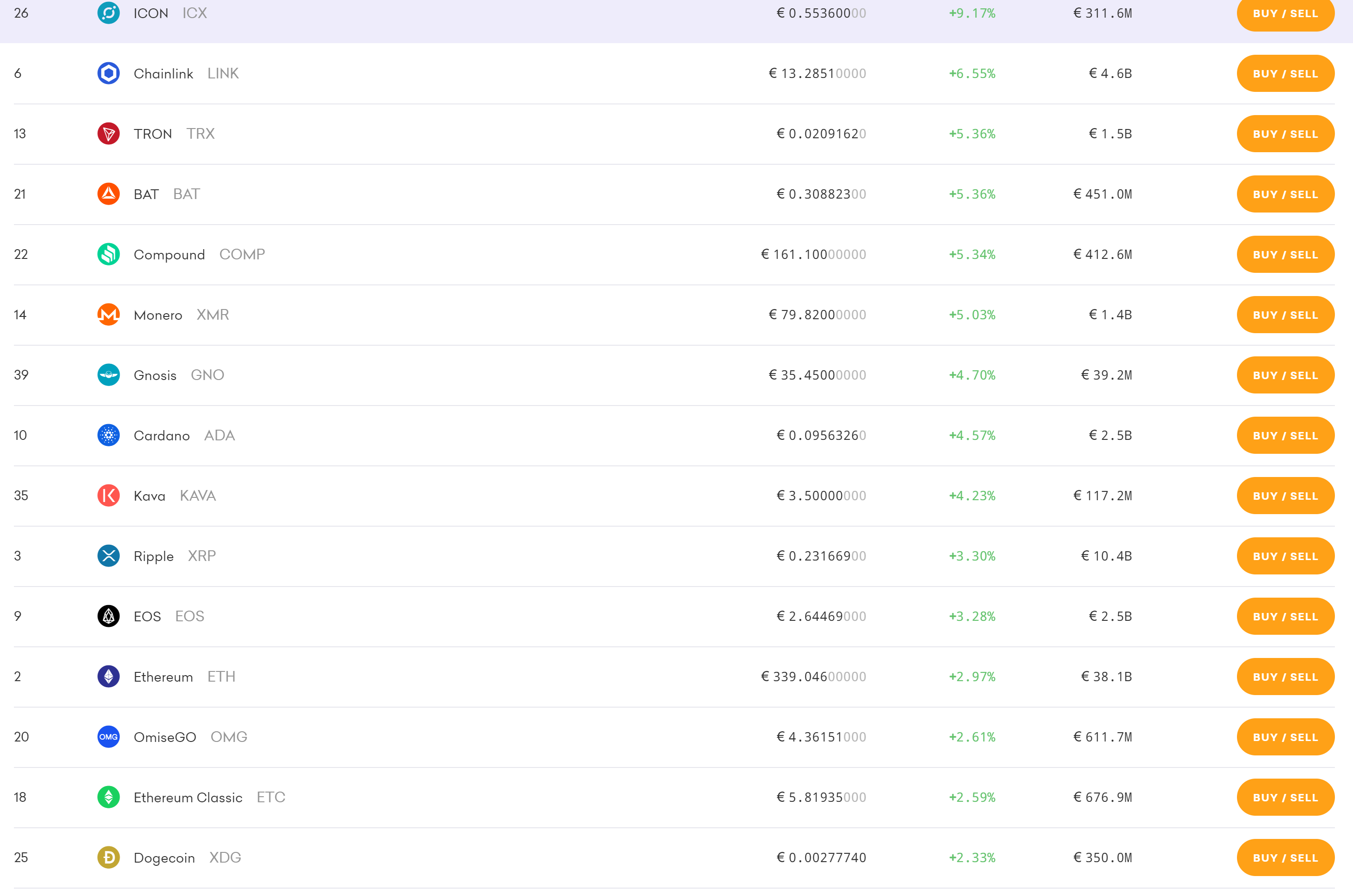Click Kava market cap € 117.2M
Viewport: 1353px width, 896px height.
[1103, 496]
